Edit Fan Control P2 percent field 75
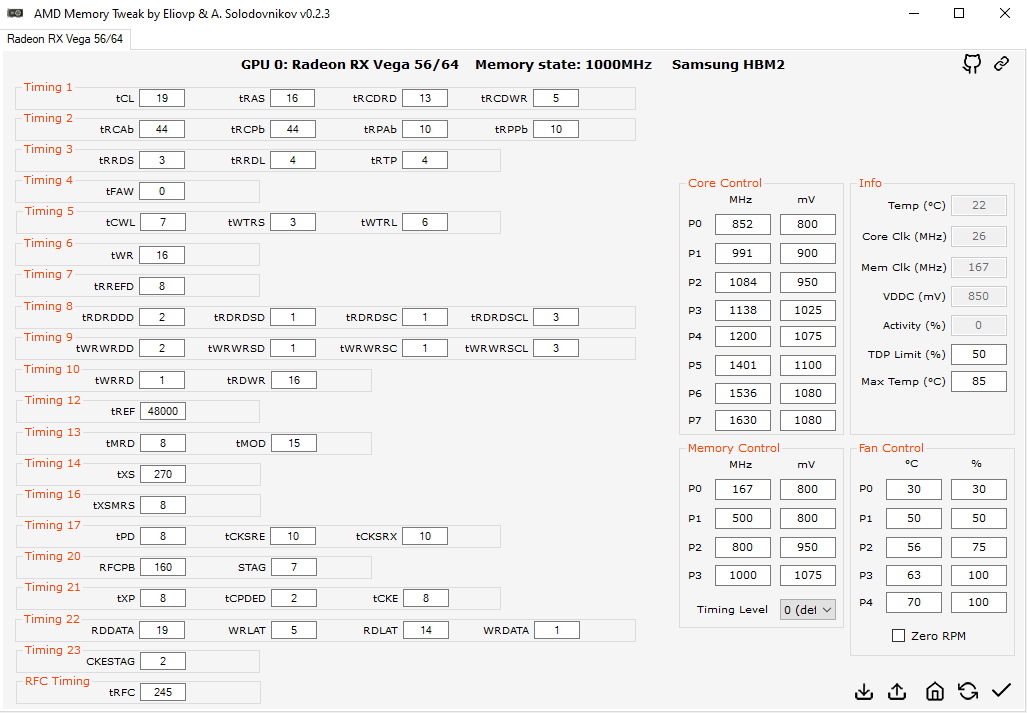Viewport: 1027px width, 713px height. point(979,547)
